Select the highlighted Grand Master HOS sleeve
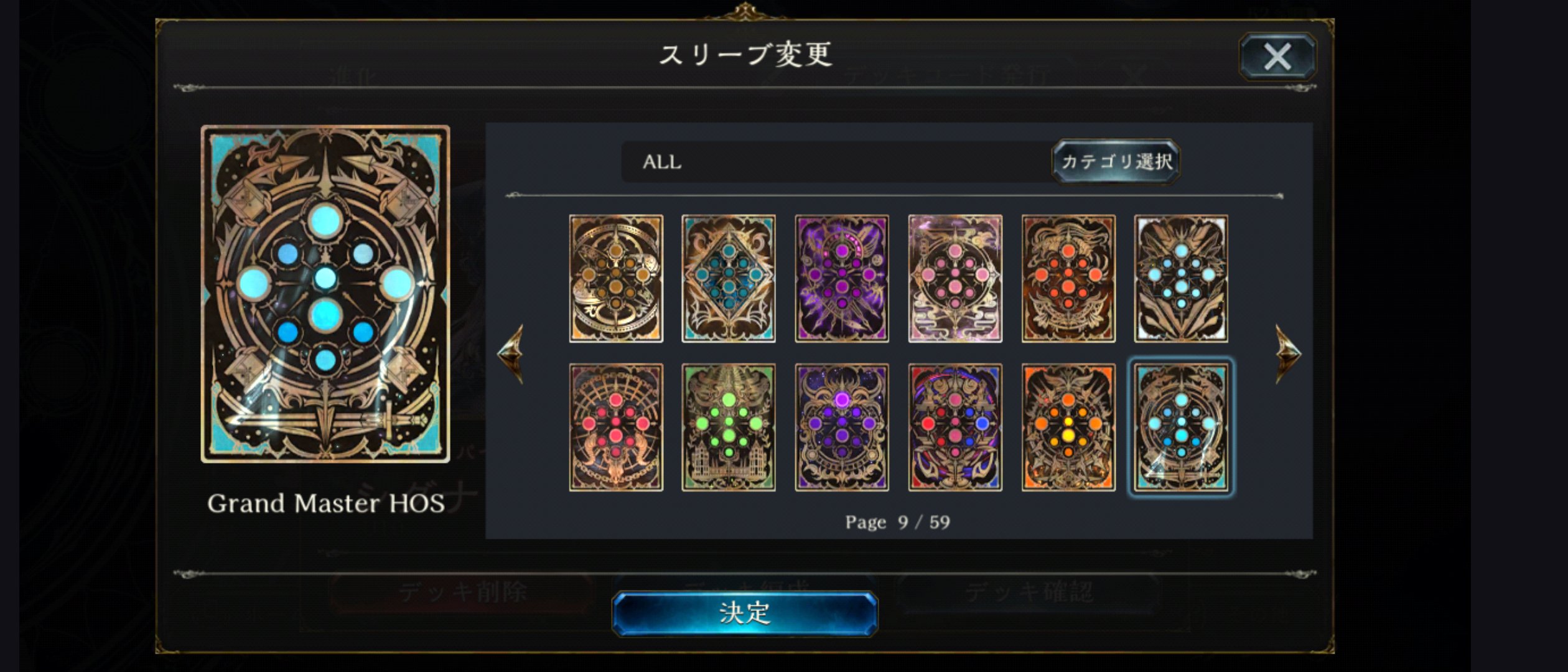Viewport: 1568px width, 672px height. pos(1181,427)
